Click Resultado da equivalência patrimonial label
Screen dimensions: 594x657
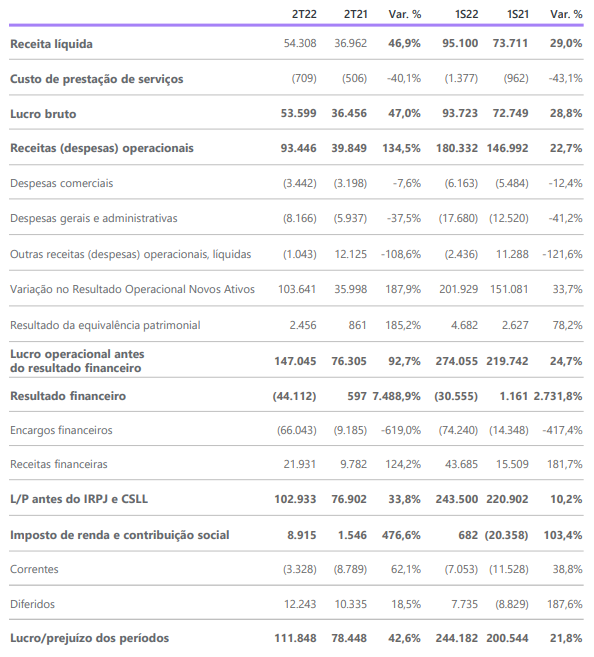105,326
